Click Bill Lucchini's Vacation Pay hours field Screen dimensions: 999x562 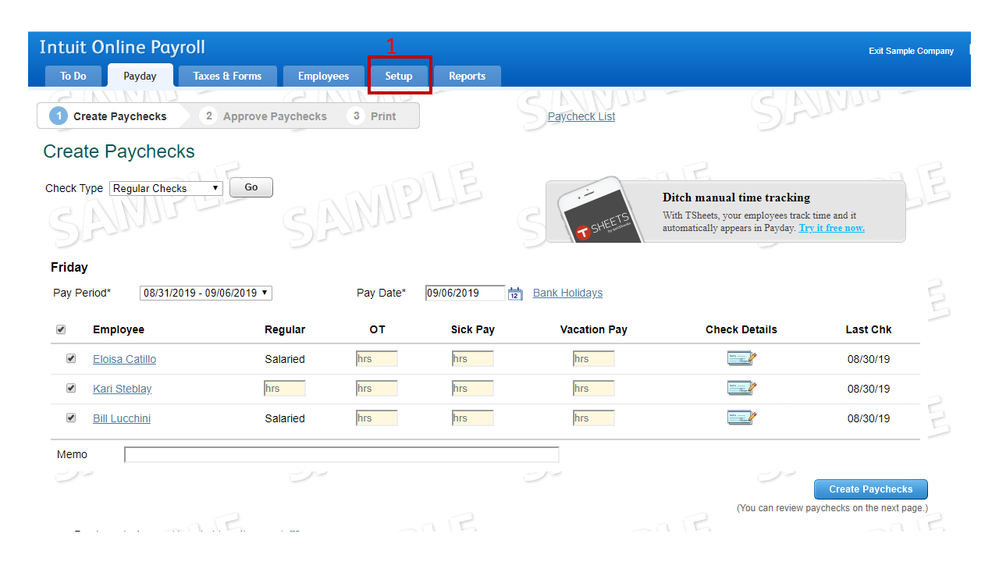coord(594,418)
